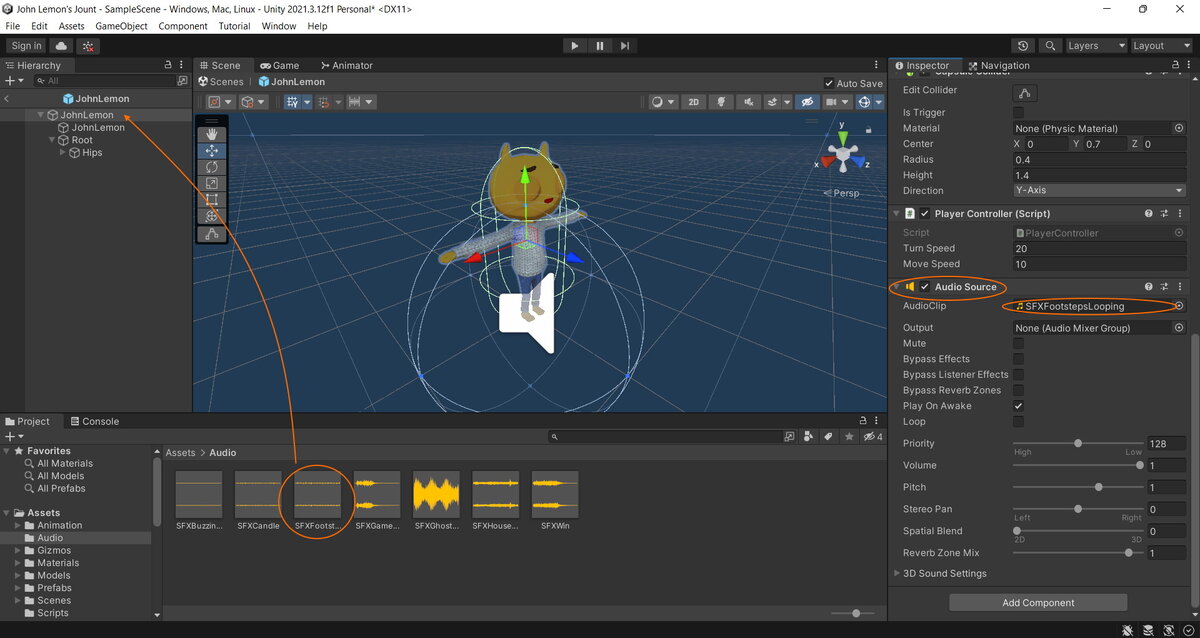Select the Move tool in Scene
This screenshot has height=638, width=1200.
coord(211,151)
